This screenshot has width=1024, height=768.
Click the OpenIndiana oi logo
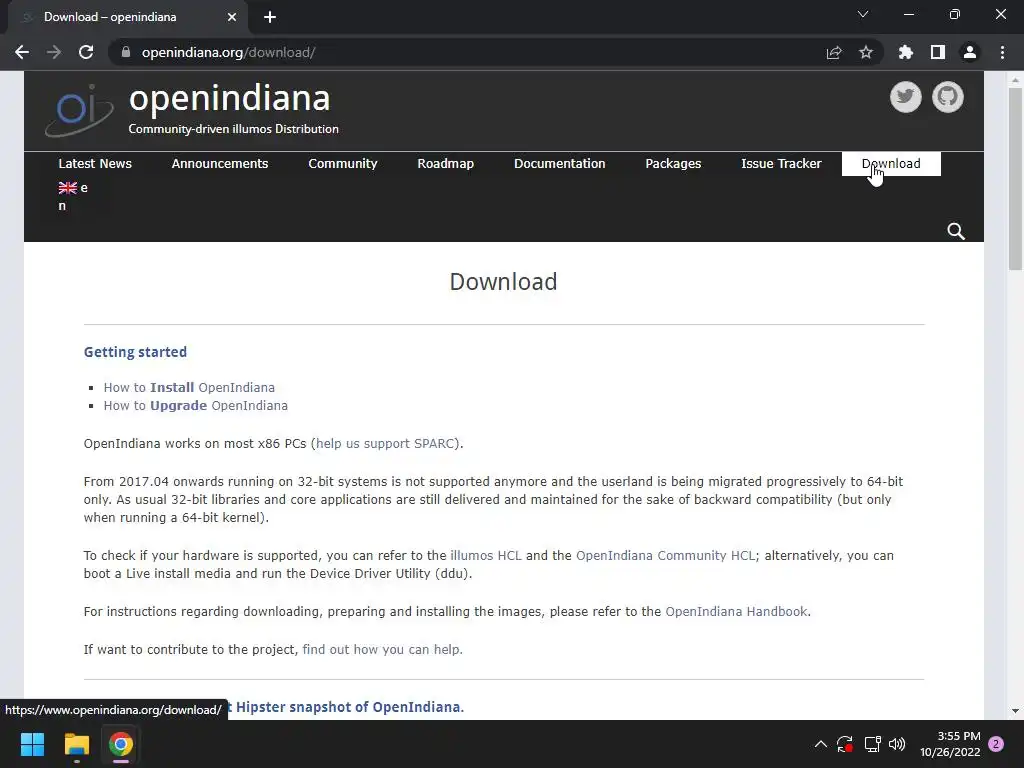click(79, 110)
